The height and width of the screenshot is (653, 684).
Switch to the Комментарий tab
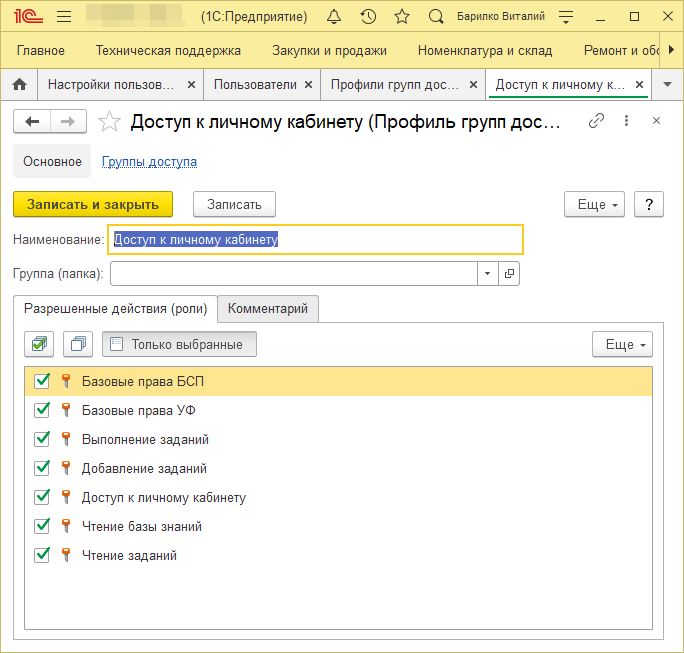tap(268, 309)
